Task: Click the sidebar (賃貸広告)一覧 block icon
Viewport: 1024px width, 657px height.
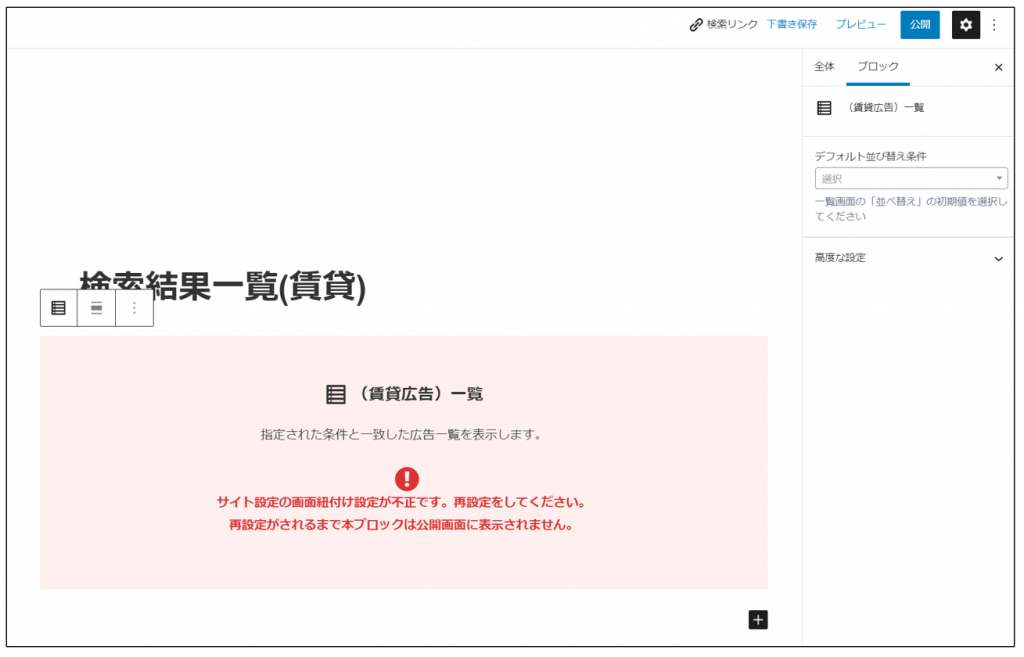Action: click(x=824, y=108)
